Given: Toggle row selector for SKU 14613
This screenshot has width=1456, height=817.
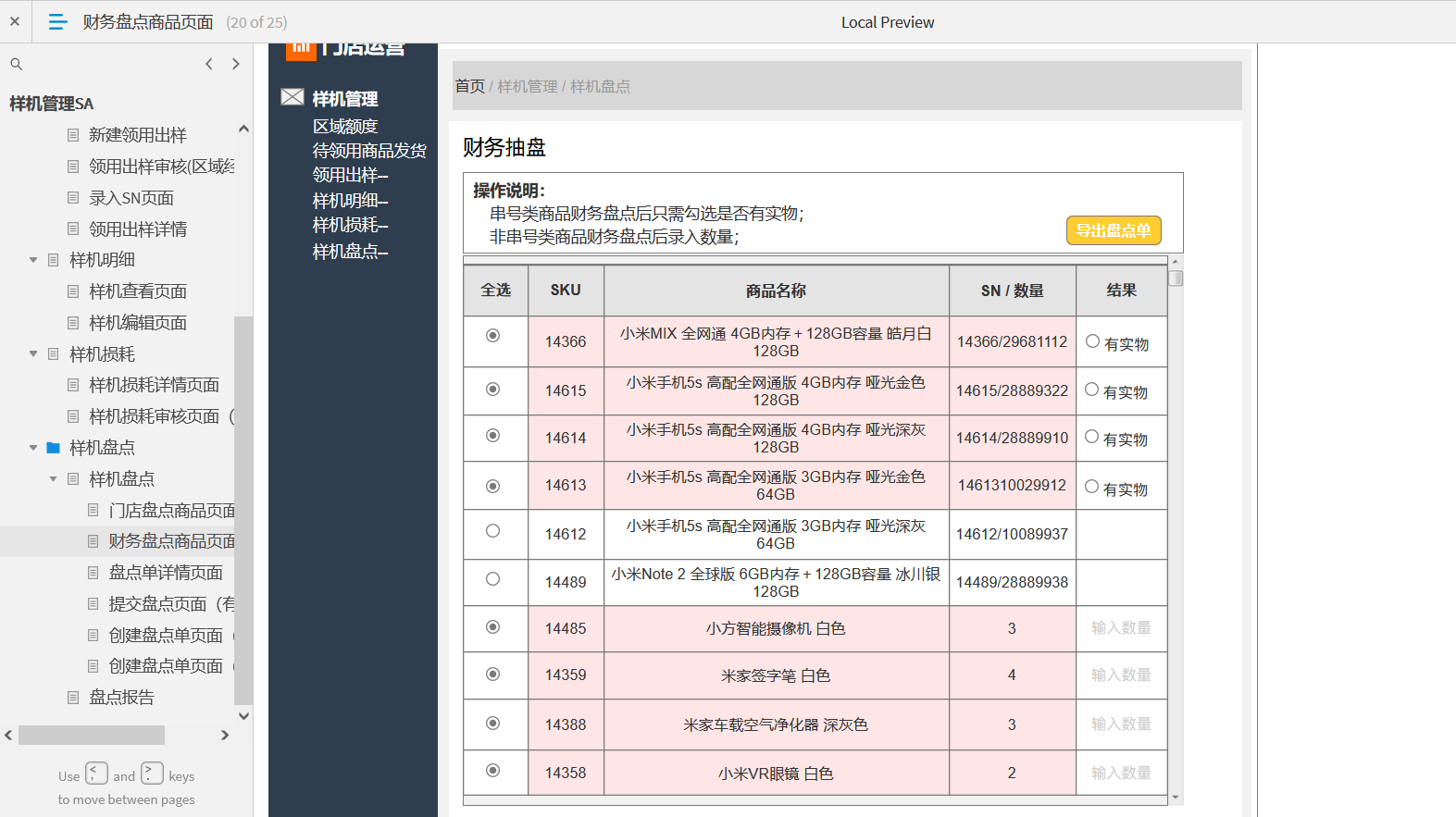Looking at the screenshot, I should (x=493, y=487).
